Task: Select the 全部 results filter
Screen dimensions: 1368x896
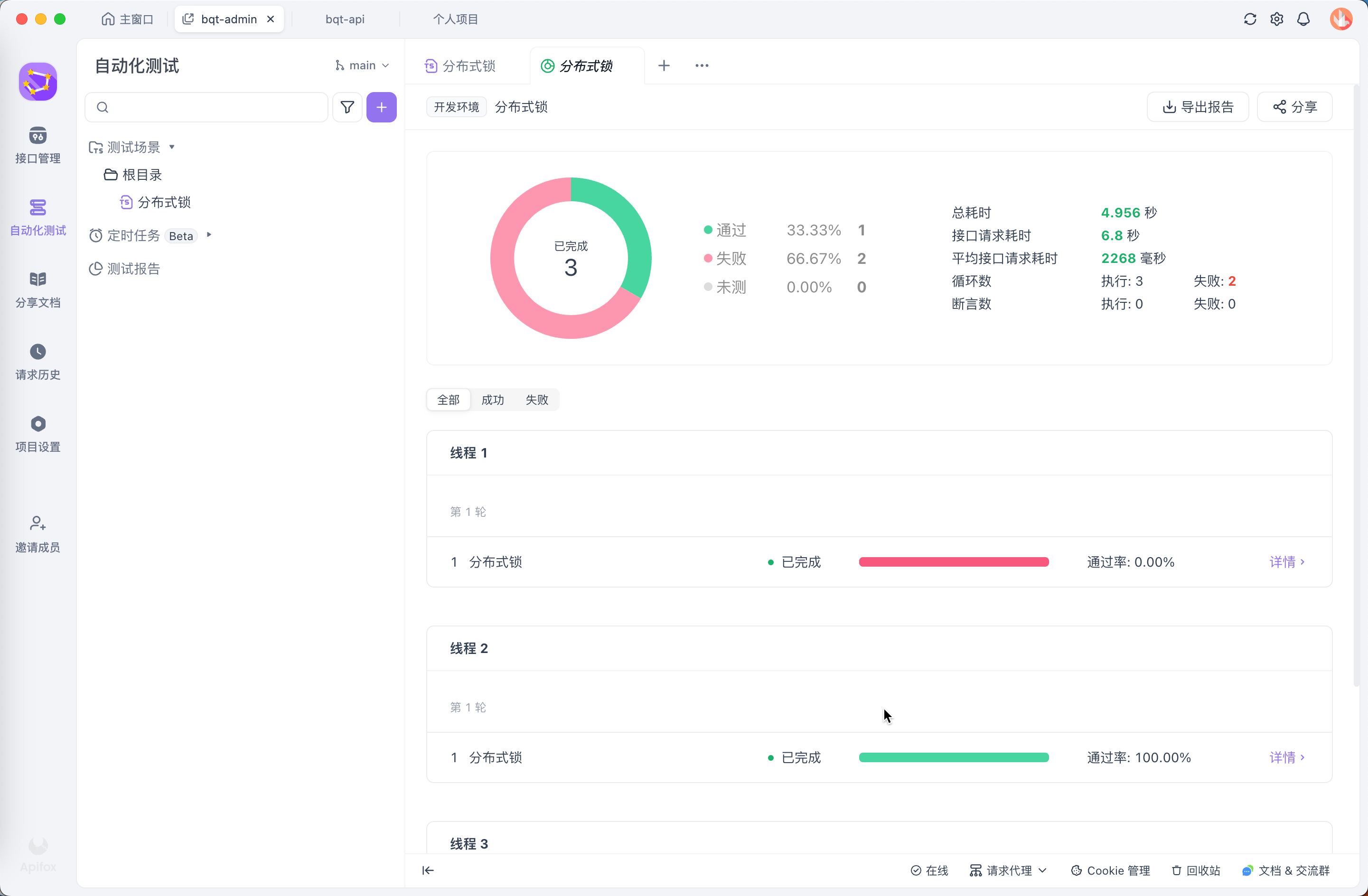Action: 449,400
